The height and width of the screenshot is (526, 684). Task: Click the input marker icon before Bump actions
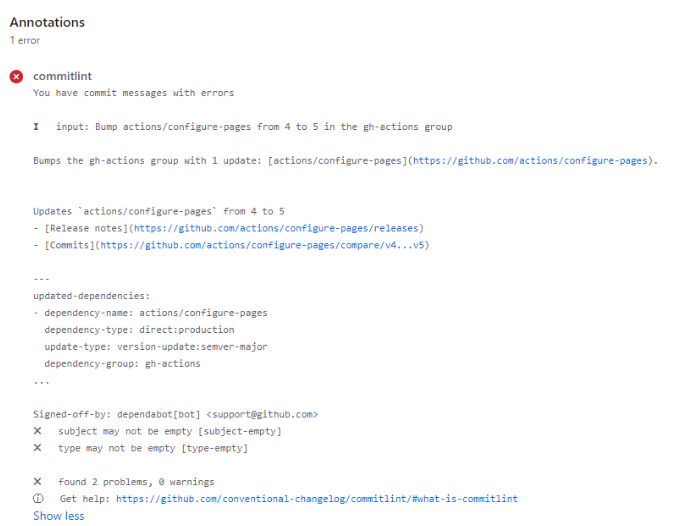point(36,126)
